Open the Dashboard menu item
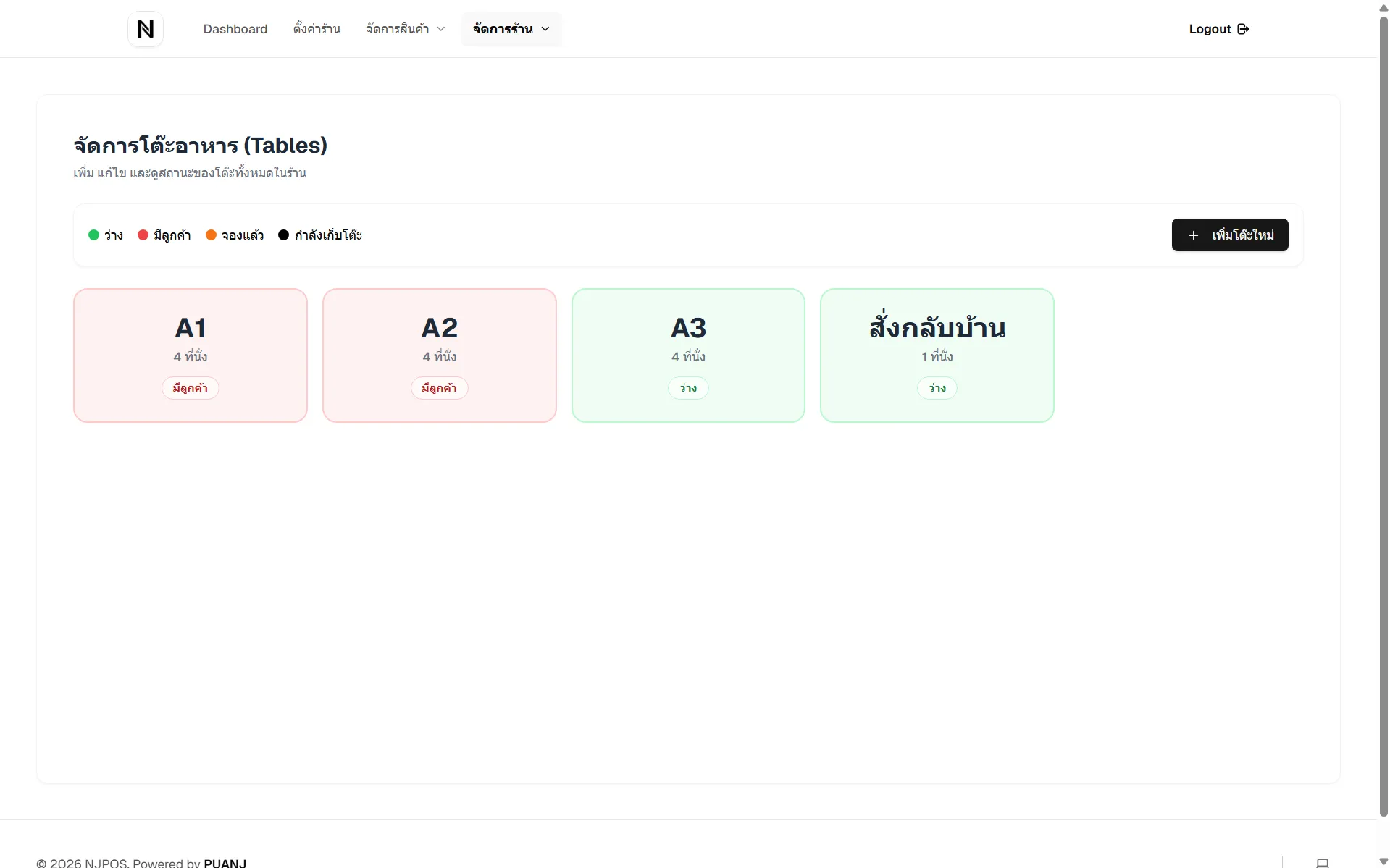 (x=235, y=29)
